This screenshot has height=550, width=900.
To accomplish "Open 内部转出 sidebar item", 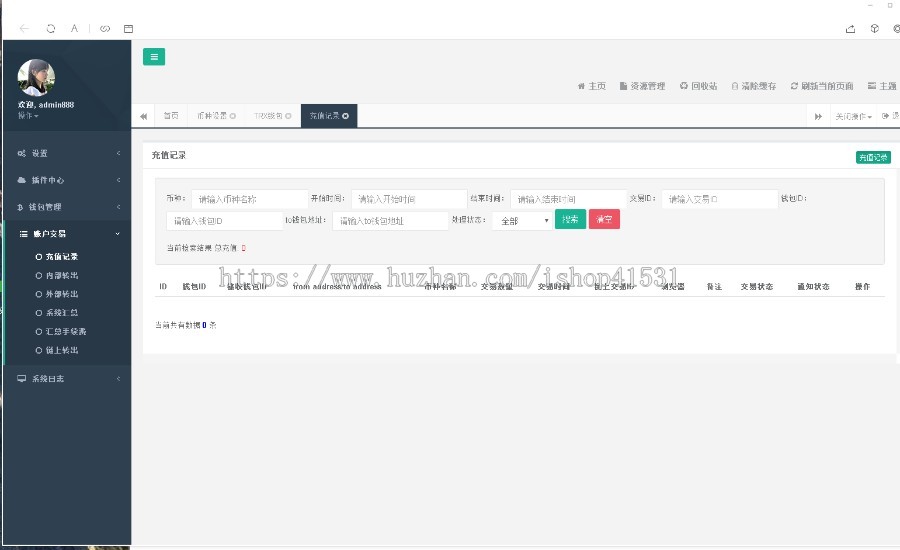I will coord(61,276).
